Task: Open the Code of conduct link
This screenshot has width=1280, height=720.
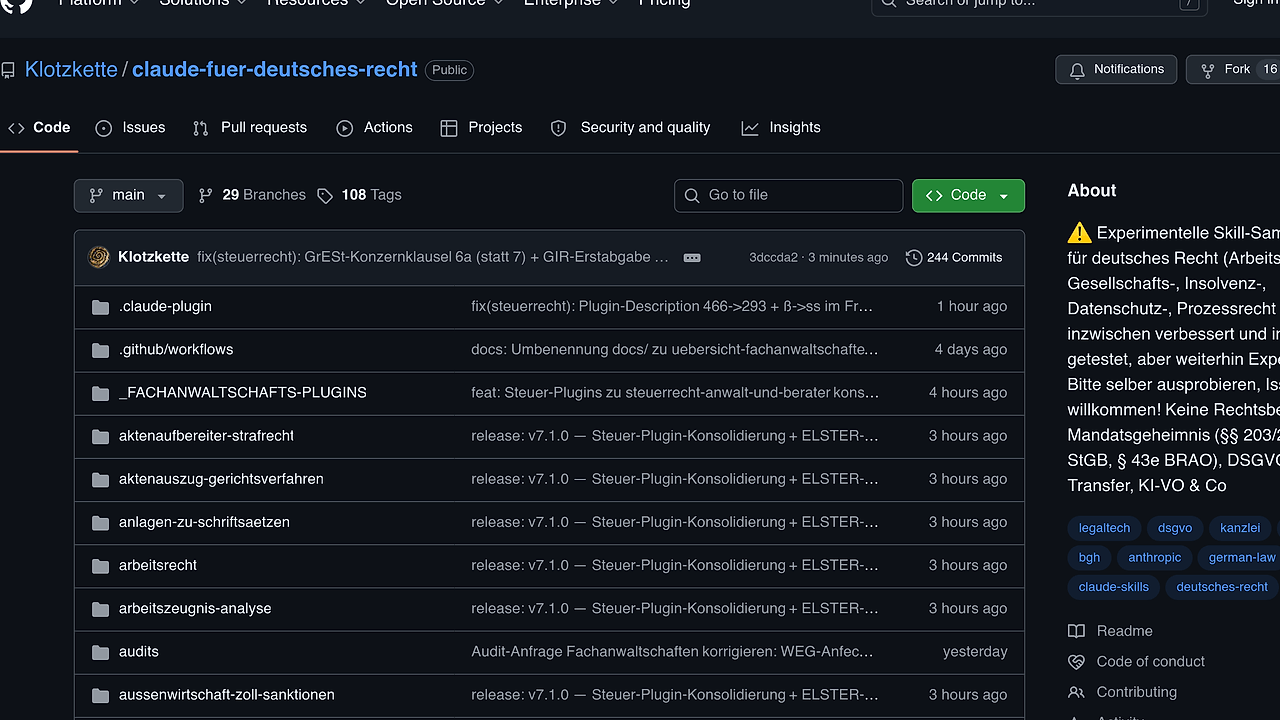Action: coord(1136,661)
